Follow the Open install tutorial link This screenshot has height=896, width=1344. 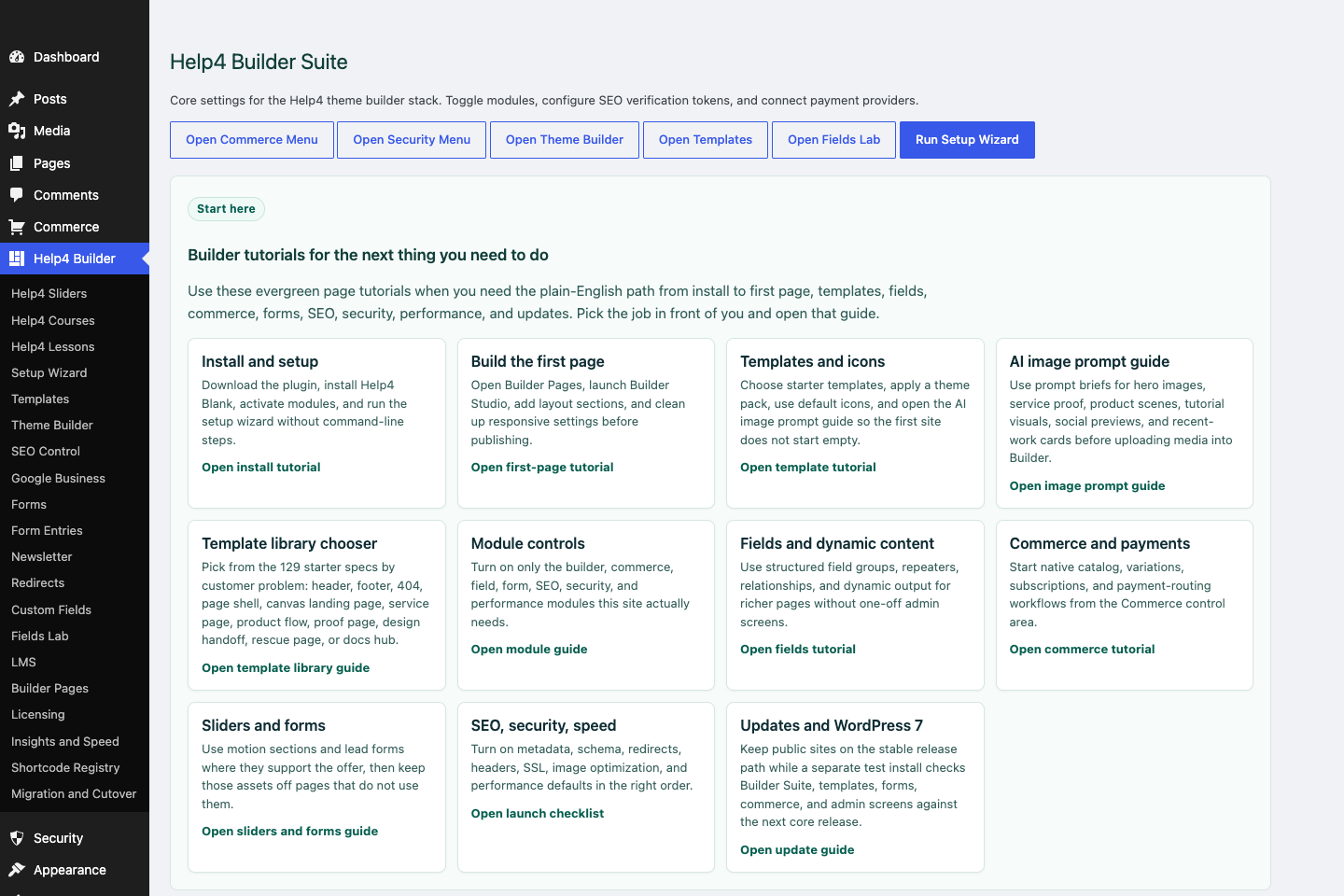[x=261, y=468]
